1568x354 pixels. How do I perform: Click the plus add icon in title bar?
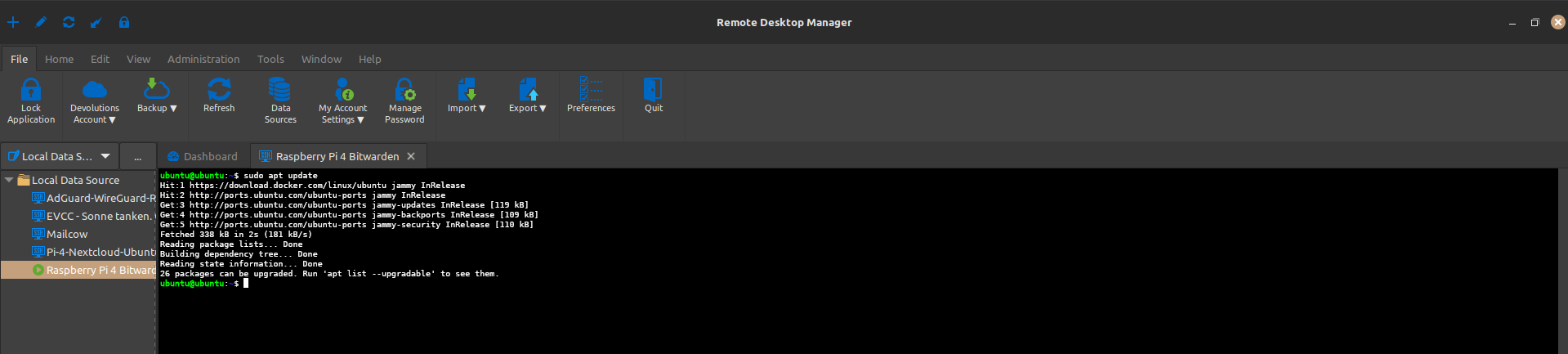click(13, 22)
